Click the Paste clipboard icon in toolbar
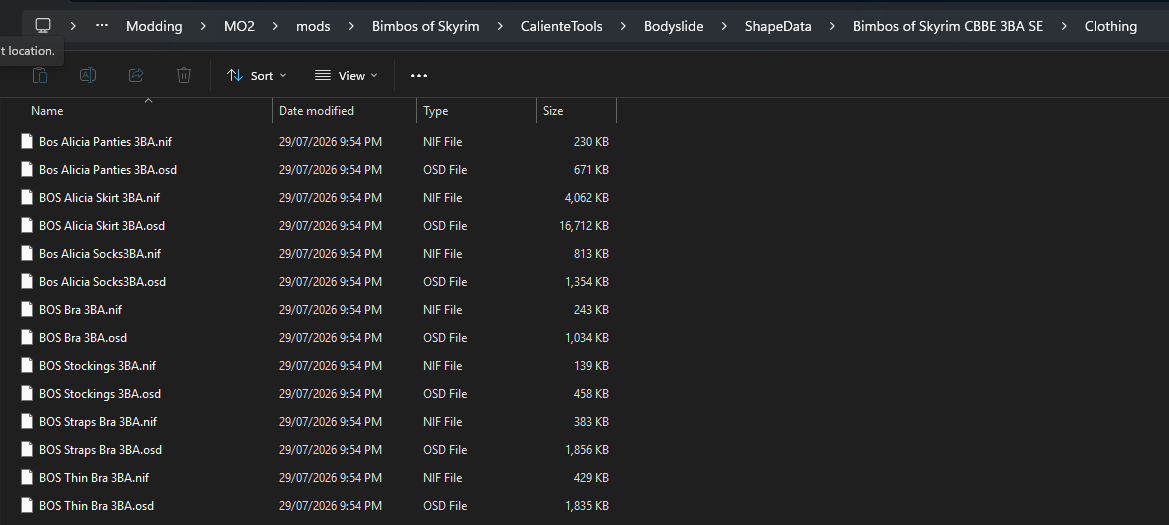The width and height of the screenshot is (1169, 525). [x=40, y=75]
